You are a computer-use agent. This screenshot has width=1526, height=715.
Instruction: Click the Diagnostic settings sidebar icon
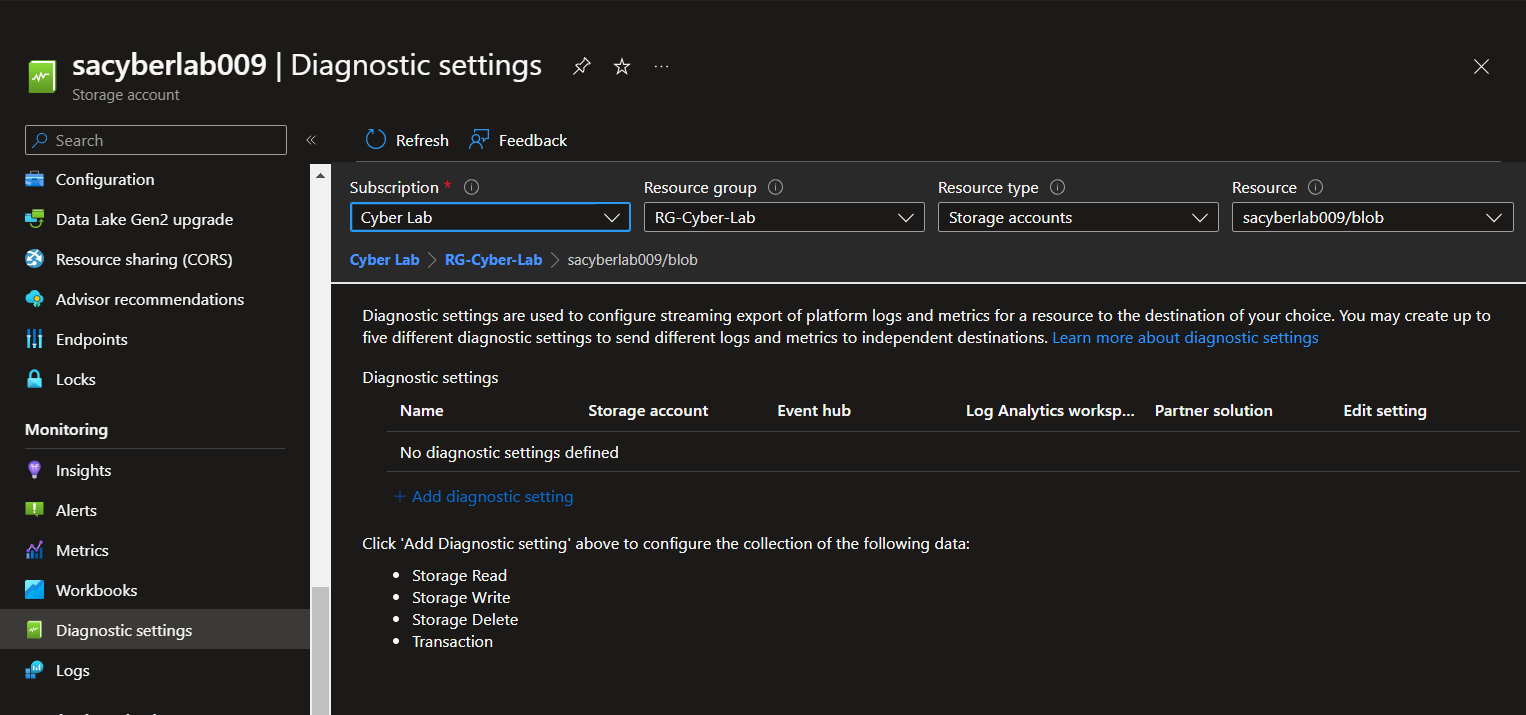(35, 631)
